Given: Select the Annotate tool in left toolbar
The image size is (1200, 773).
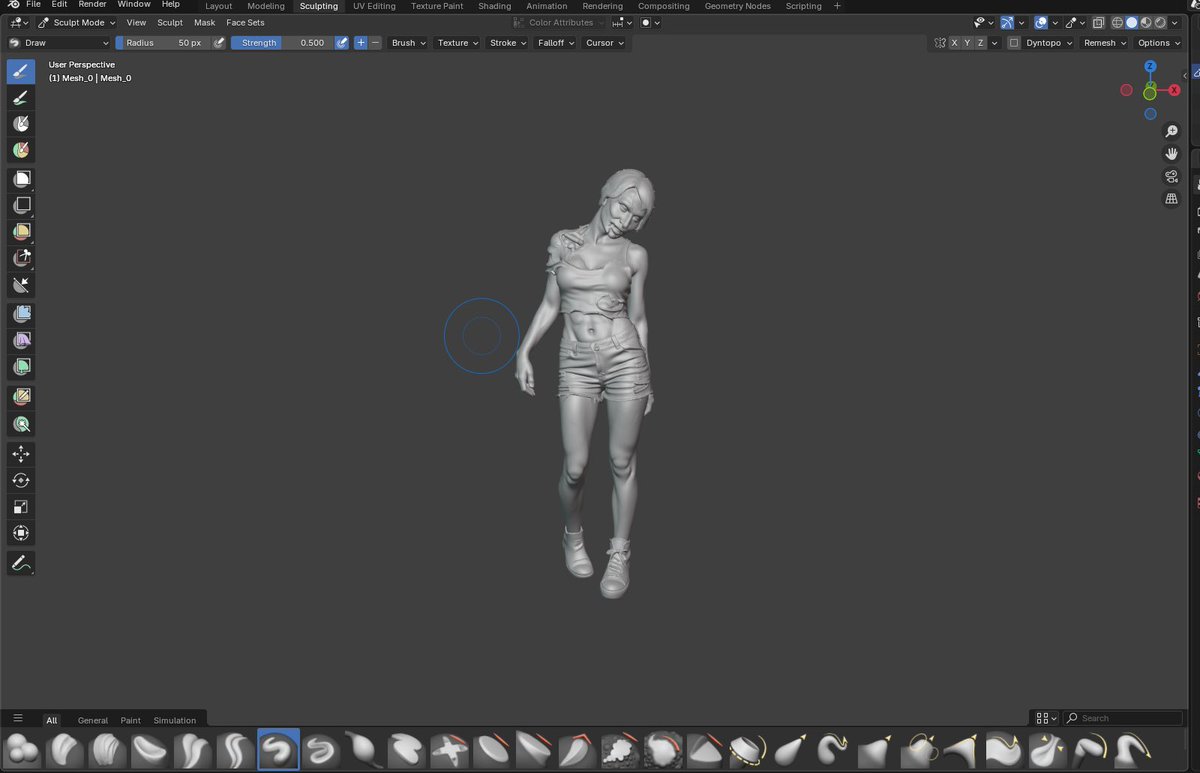Looking at the screenshot, I should pyautogui.click(x=21, y=564).
